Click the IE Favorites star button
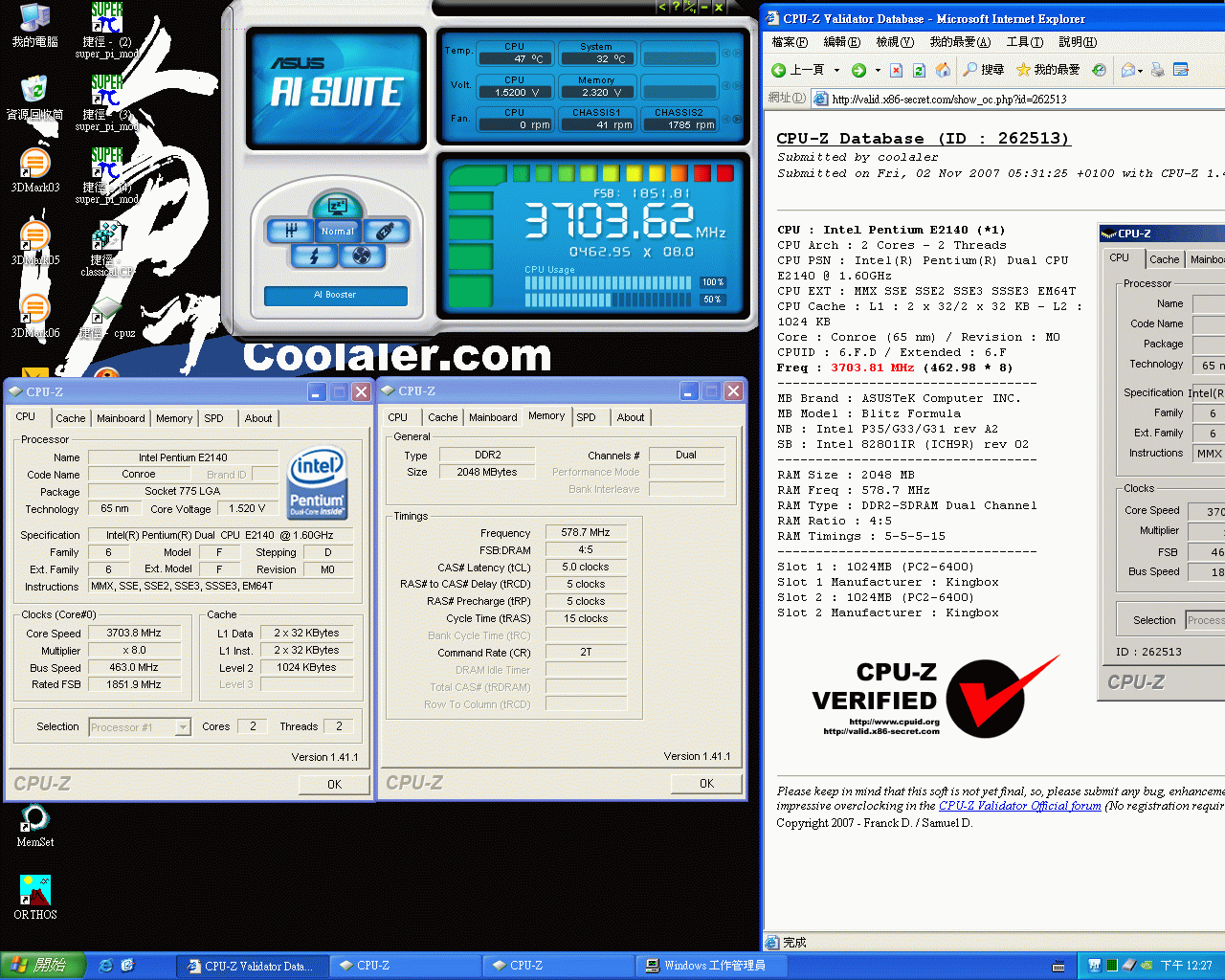This screenshot has width=1225, height=980. [x=1047, y=70]
